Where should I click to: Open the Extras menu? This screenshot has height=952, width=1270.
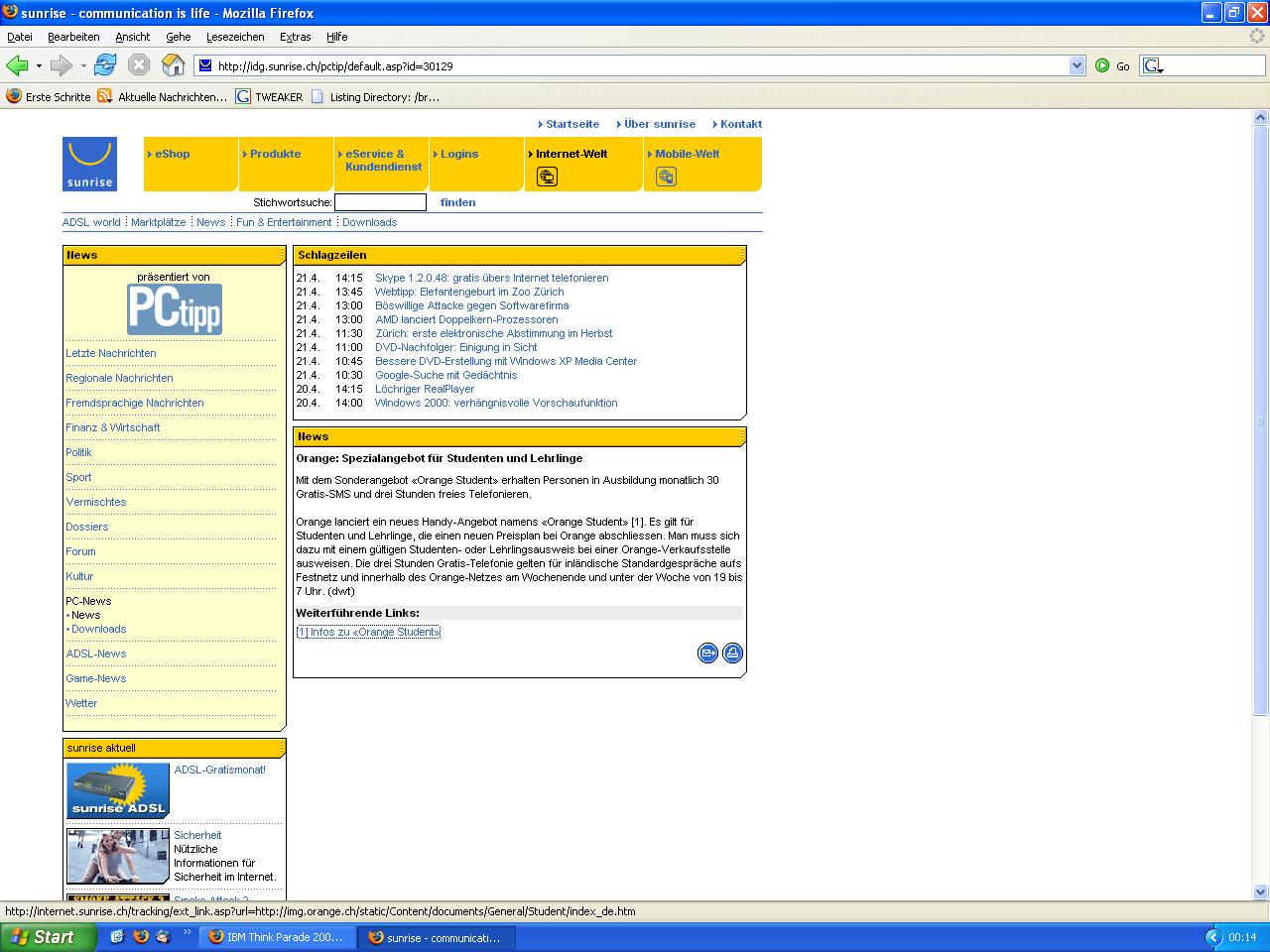295,37
